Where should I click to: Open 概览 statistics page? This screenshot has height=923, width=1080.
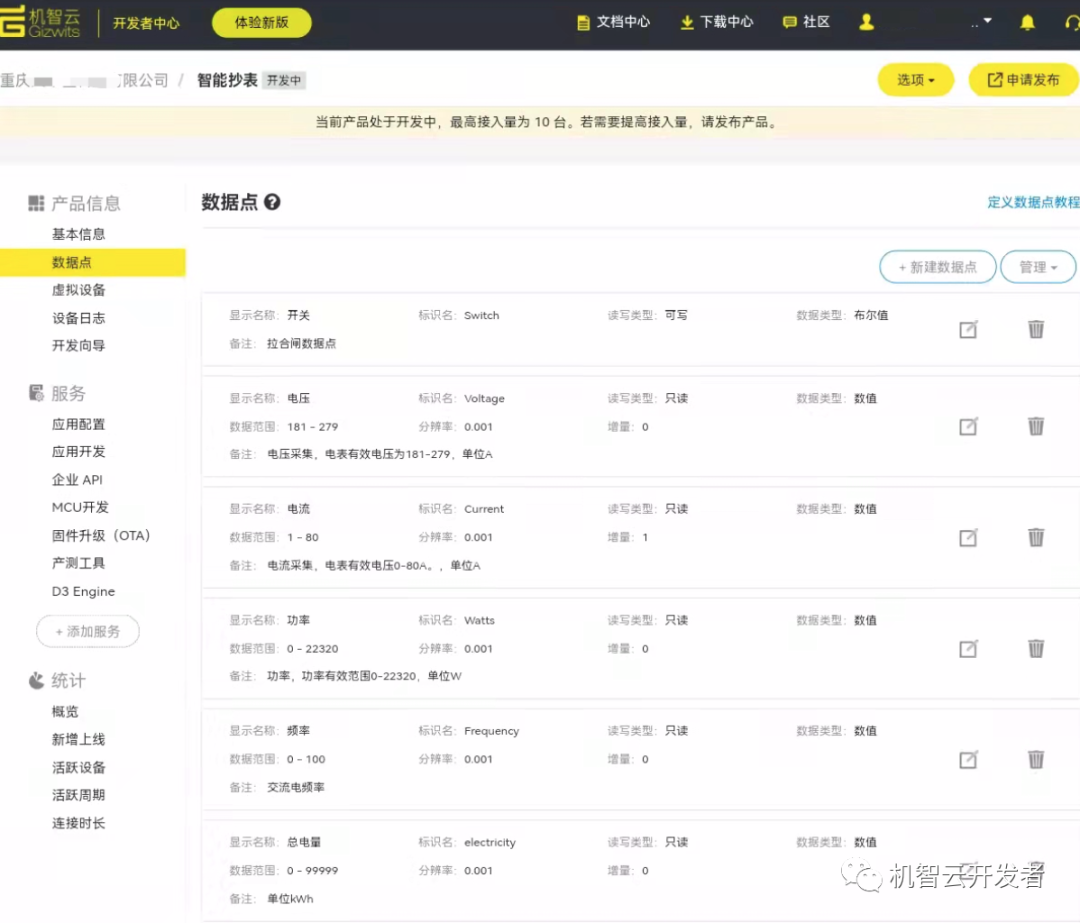coord(65,712)
